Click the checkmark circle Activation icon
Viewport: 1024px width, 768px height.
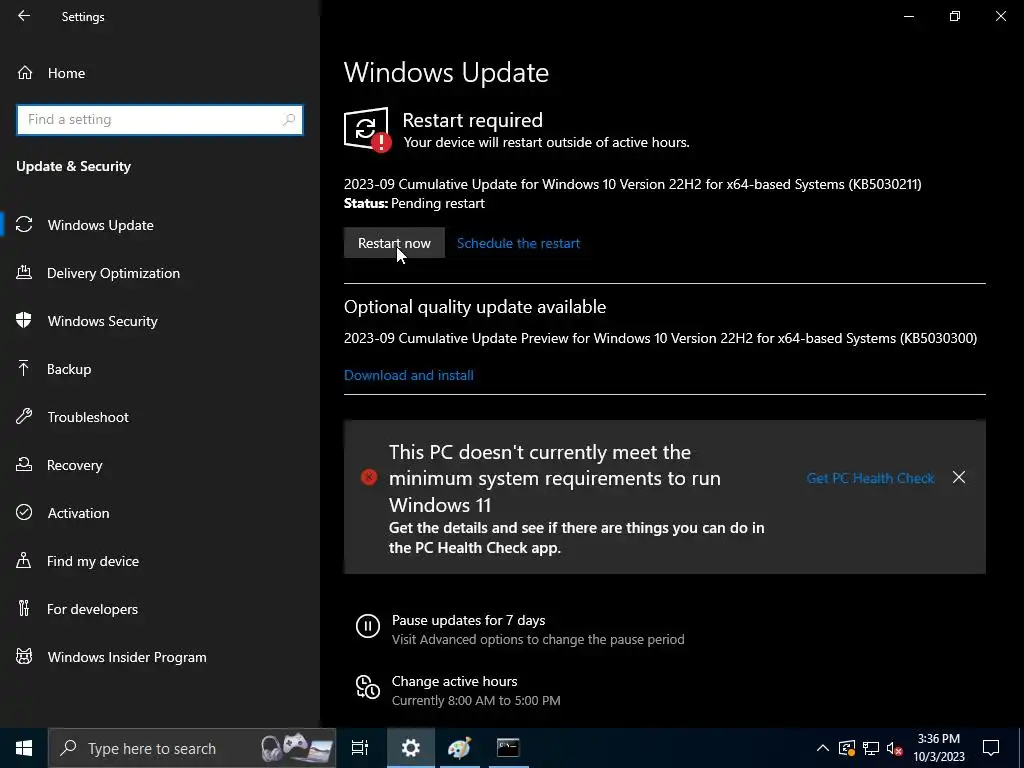[x=24, y=512]
